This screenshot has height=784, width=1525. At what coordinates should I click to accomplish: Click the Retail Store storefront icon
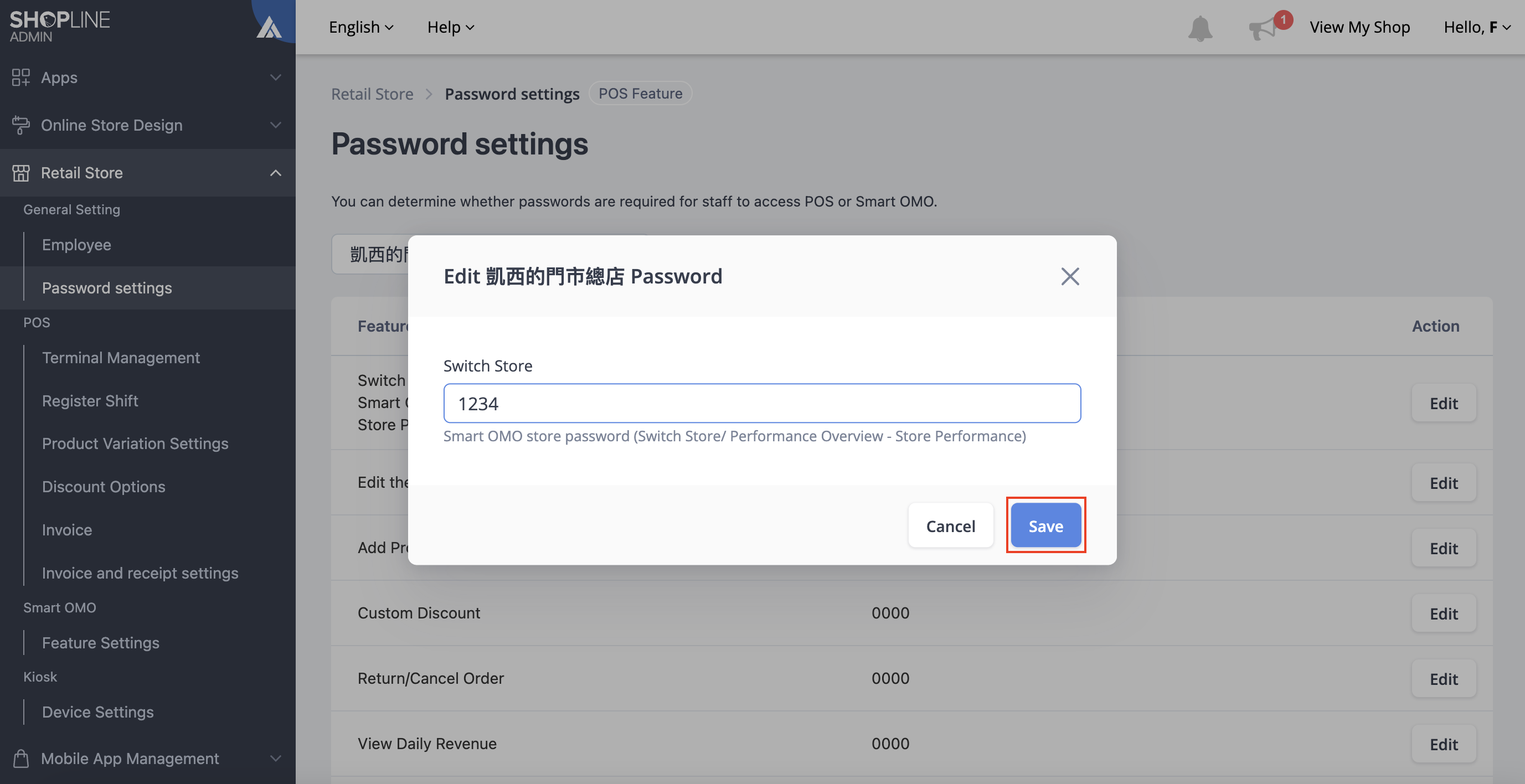[20, 173]
